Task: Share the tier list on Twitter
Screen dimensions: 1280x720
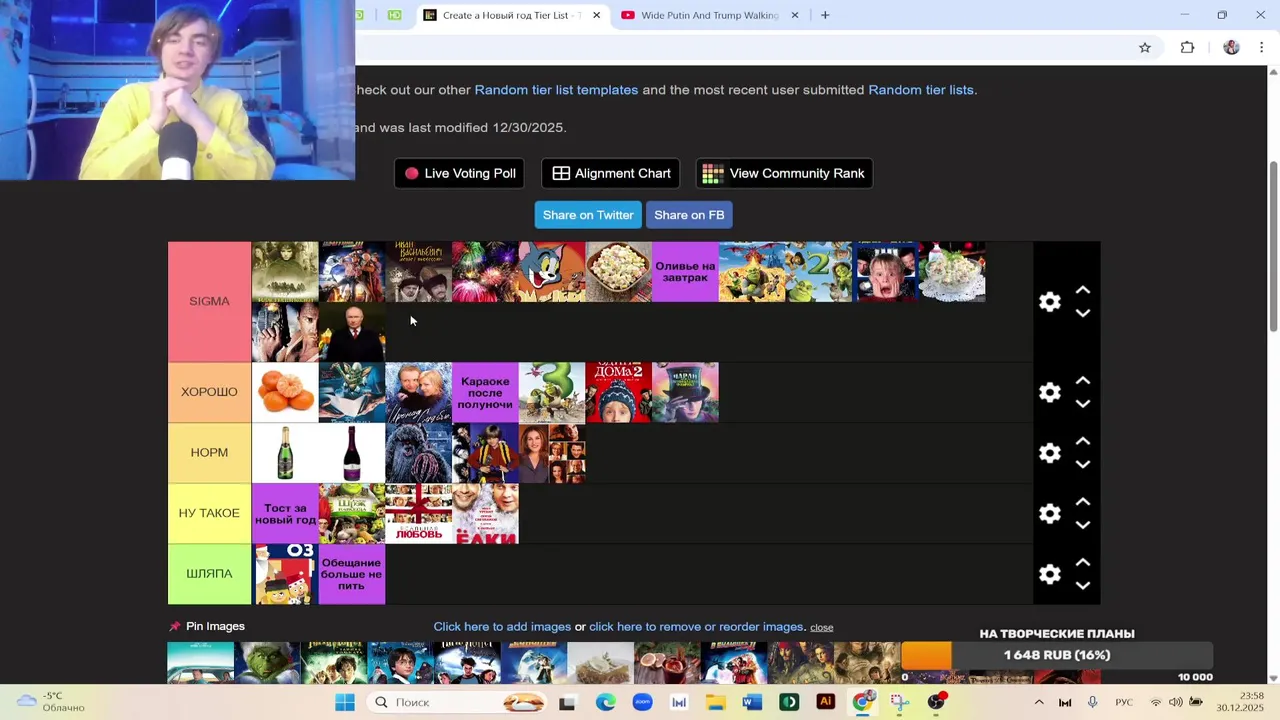Action: 588,215
